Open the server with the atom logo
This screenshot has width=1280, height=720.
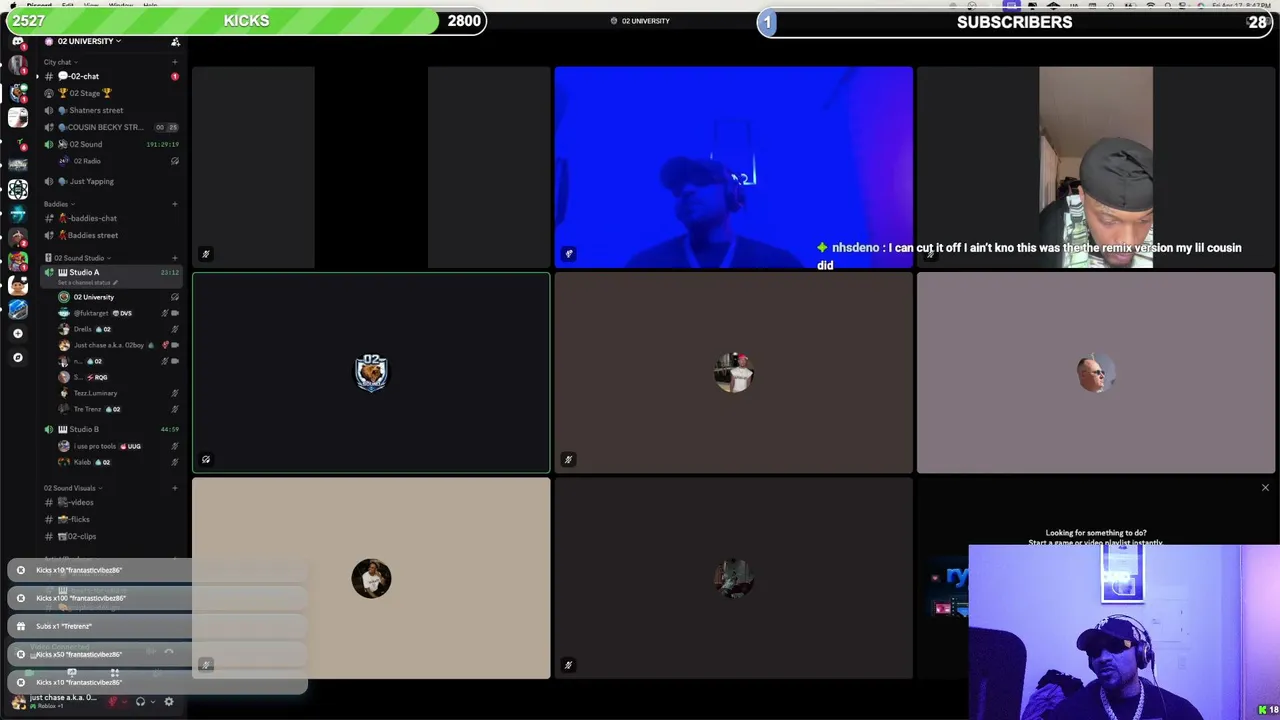coord(18,189)
